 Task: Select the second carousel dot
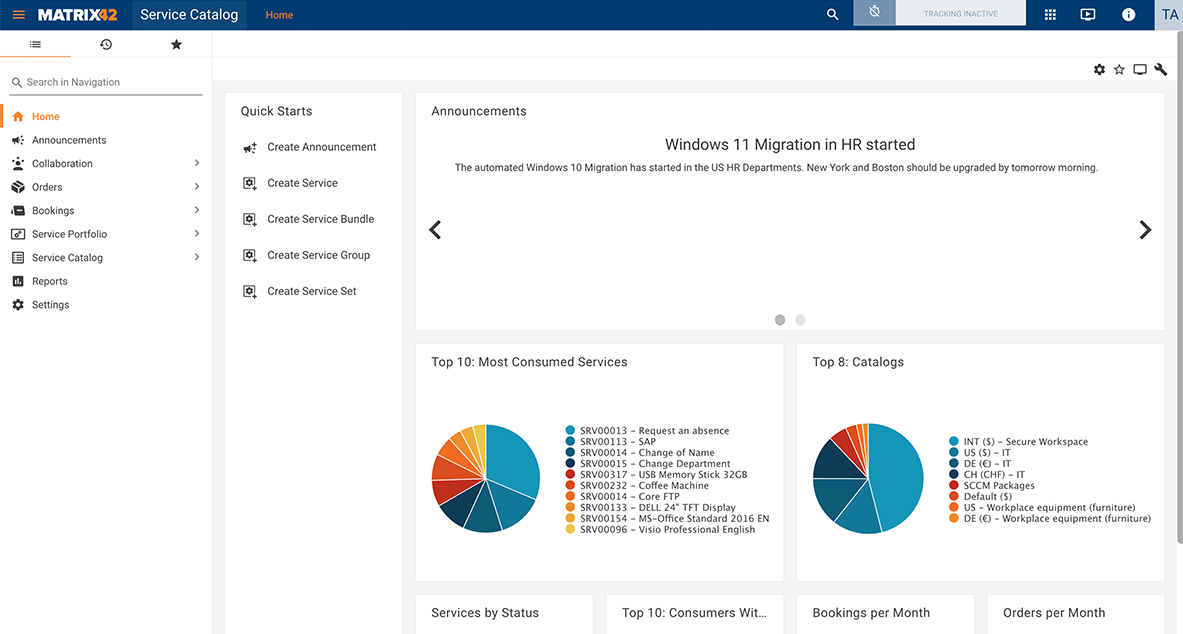800,320
